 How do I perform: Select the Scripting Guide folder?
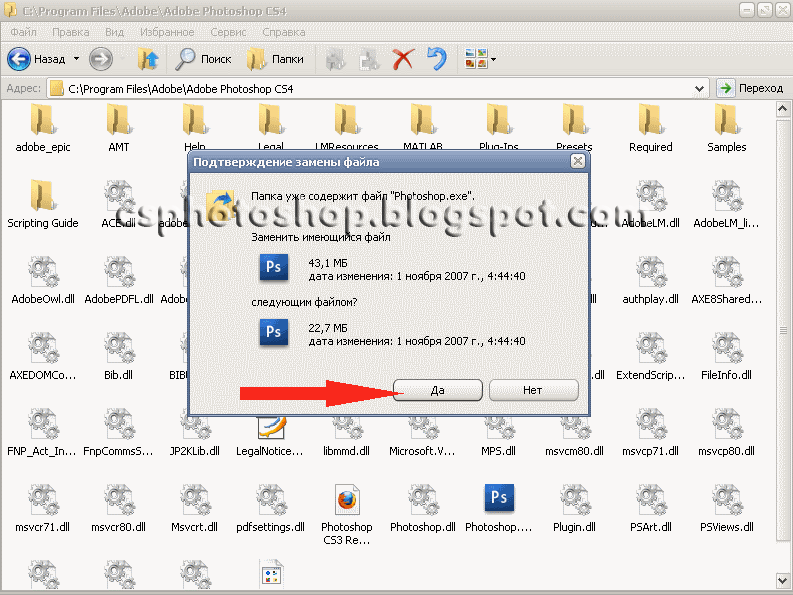(x=43, y=204)
